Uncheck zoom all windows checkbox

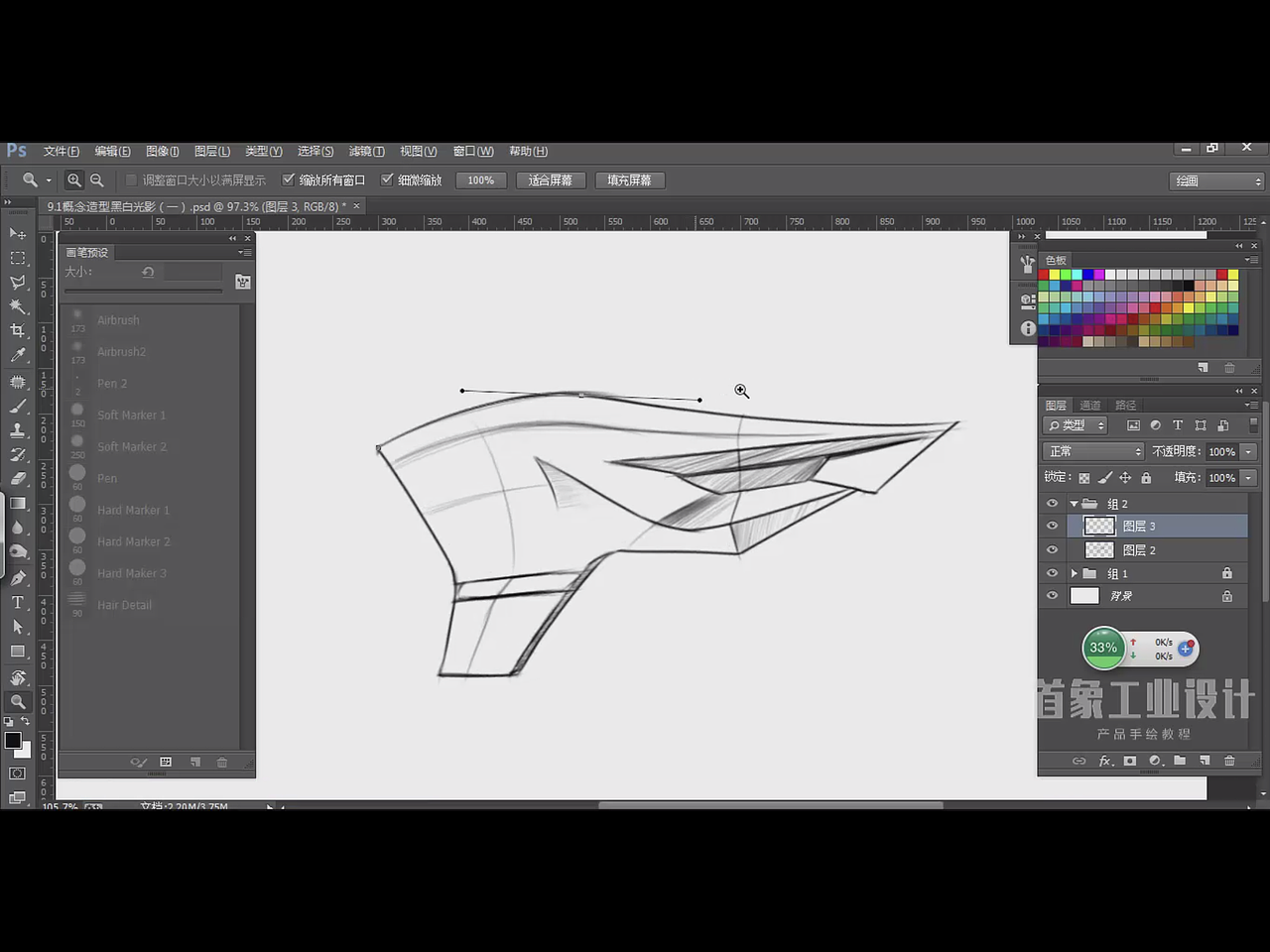coord(289,180)
